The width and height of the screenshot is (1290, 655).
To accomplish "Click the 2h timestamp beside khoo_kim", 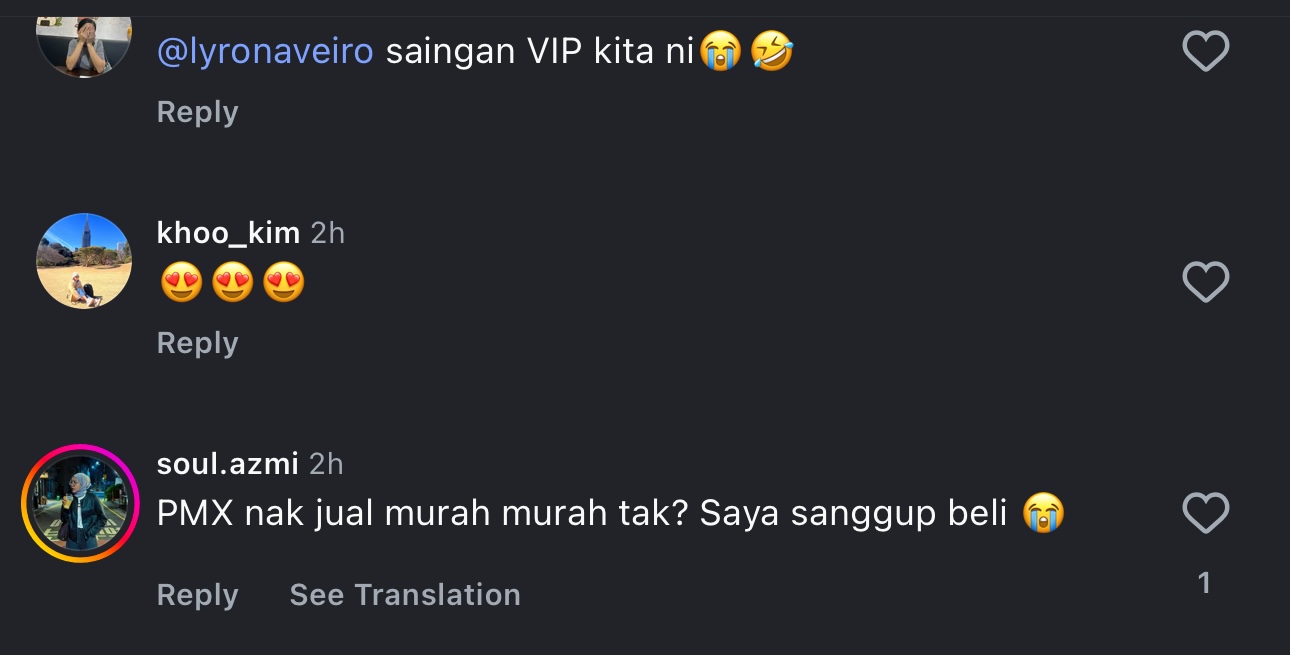I will coord(328,233).
